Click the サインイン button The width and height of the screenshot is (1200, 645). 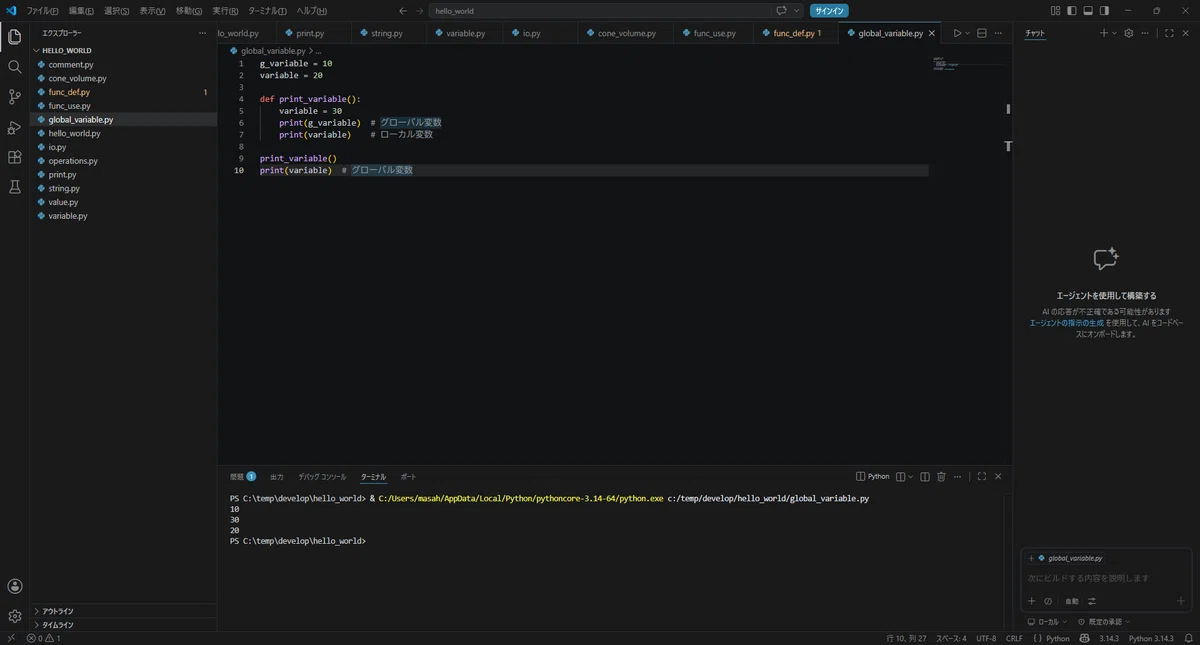tap(829, 11)
